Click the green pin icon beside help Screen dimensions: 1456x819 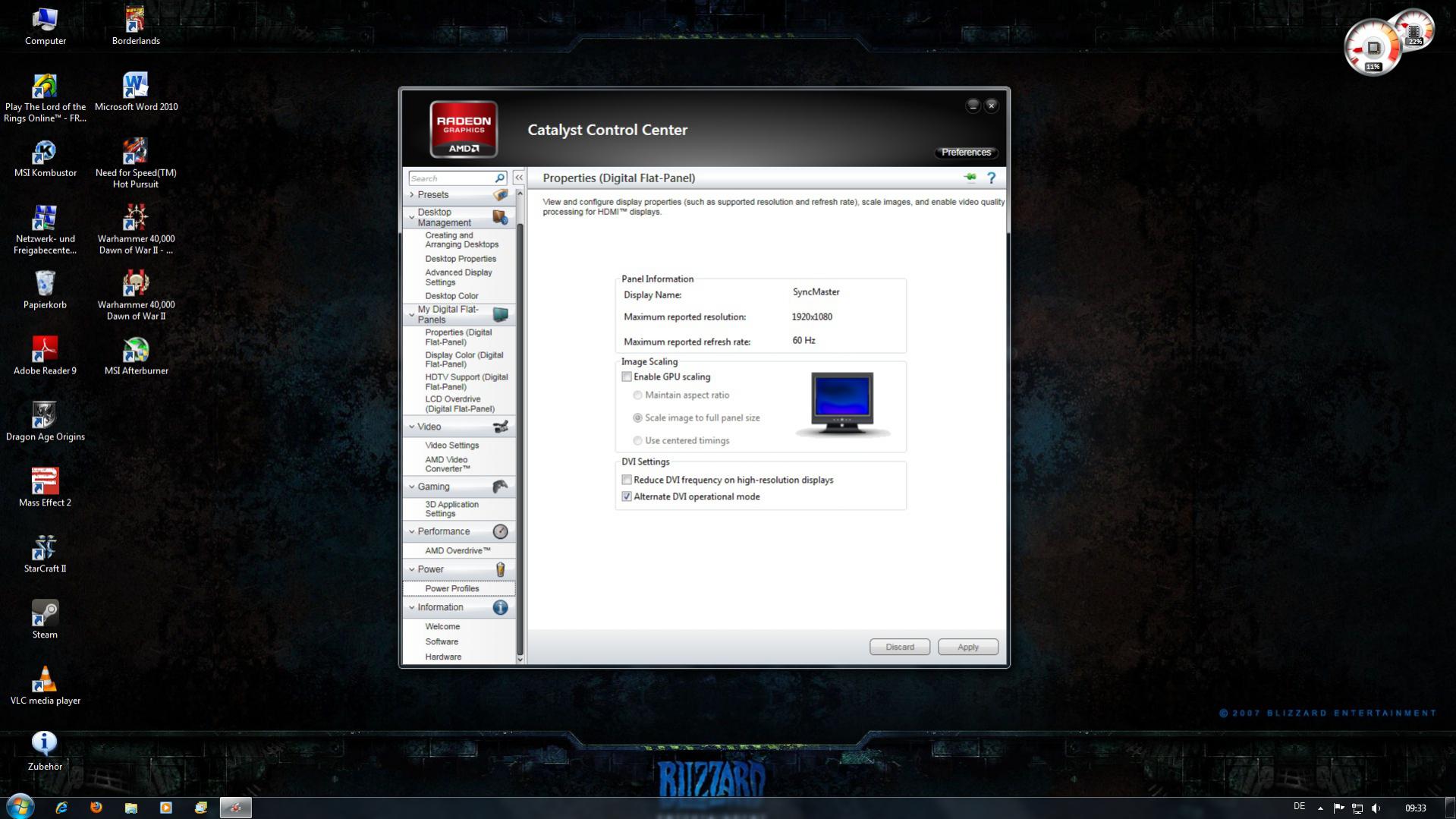(970, 178)
